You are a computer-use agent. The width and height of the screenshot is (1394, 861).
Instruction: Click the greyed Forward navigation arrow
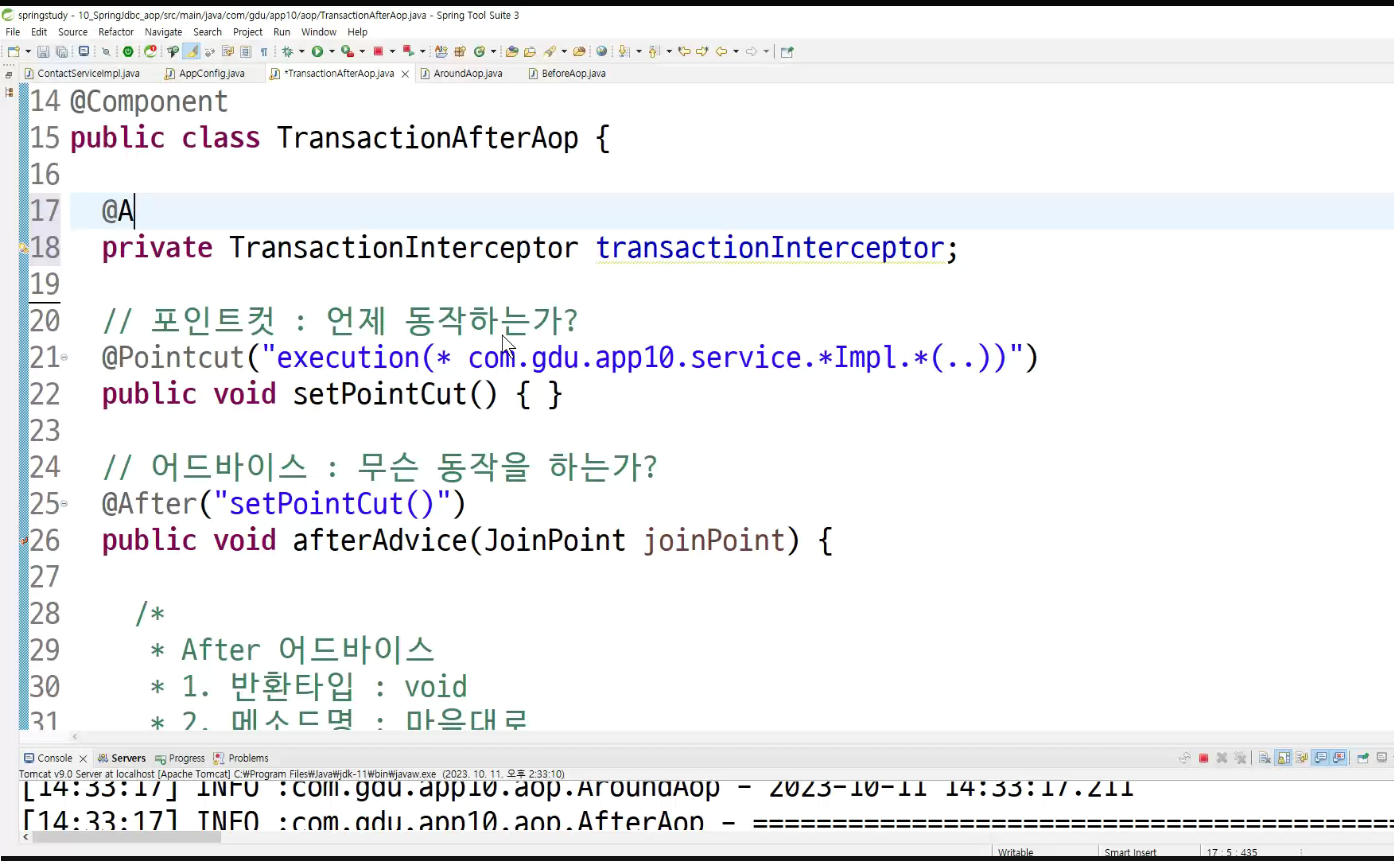pyautogui.click(x=752, y=51)
